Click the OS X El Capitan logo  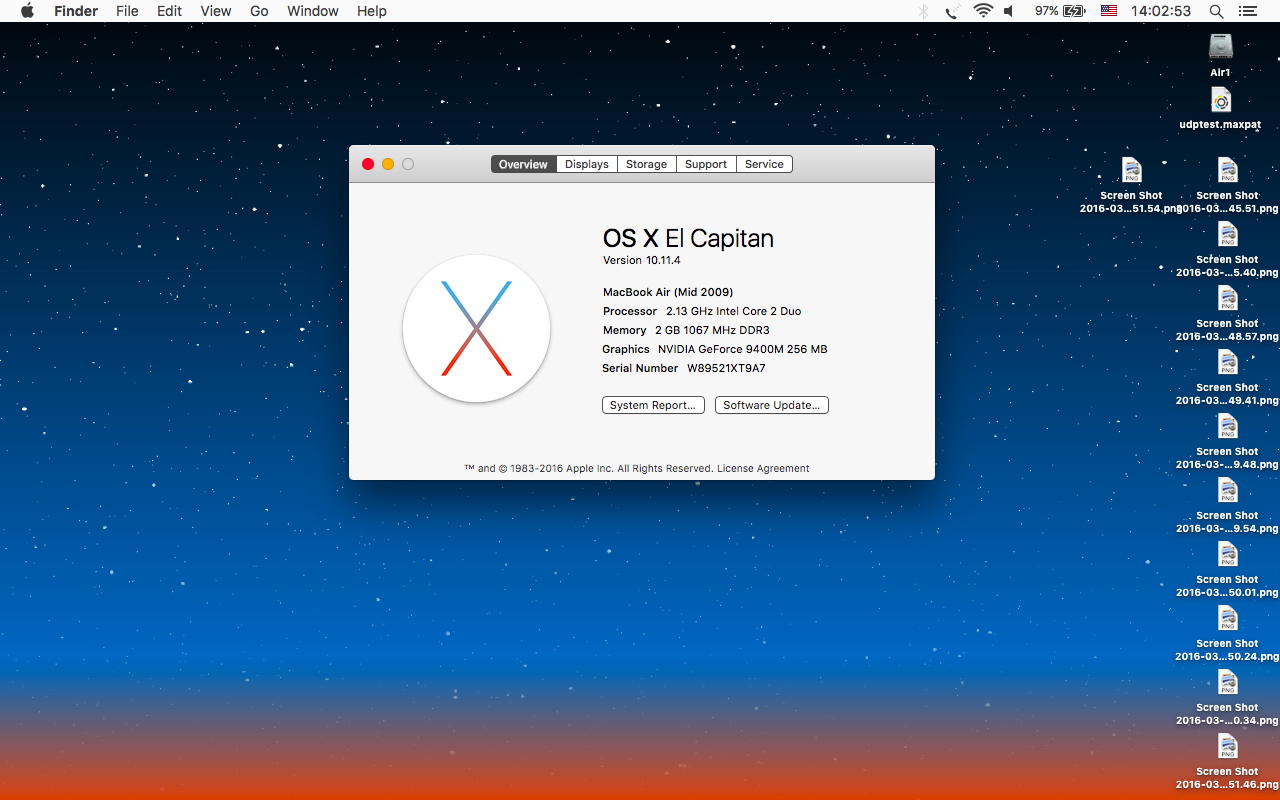(x=476, y=328)
